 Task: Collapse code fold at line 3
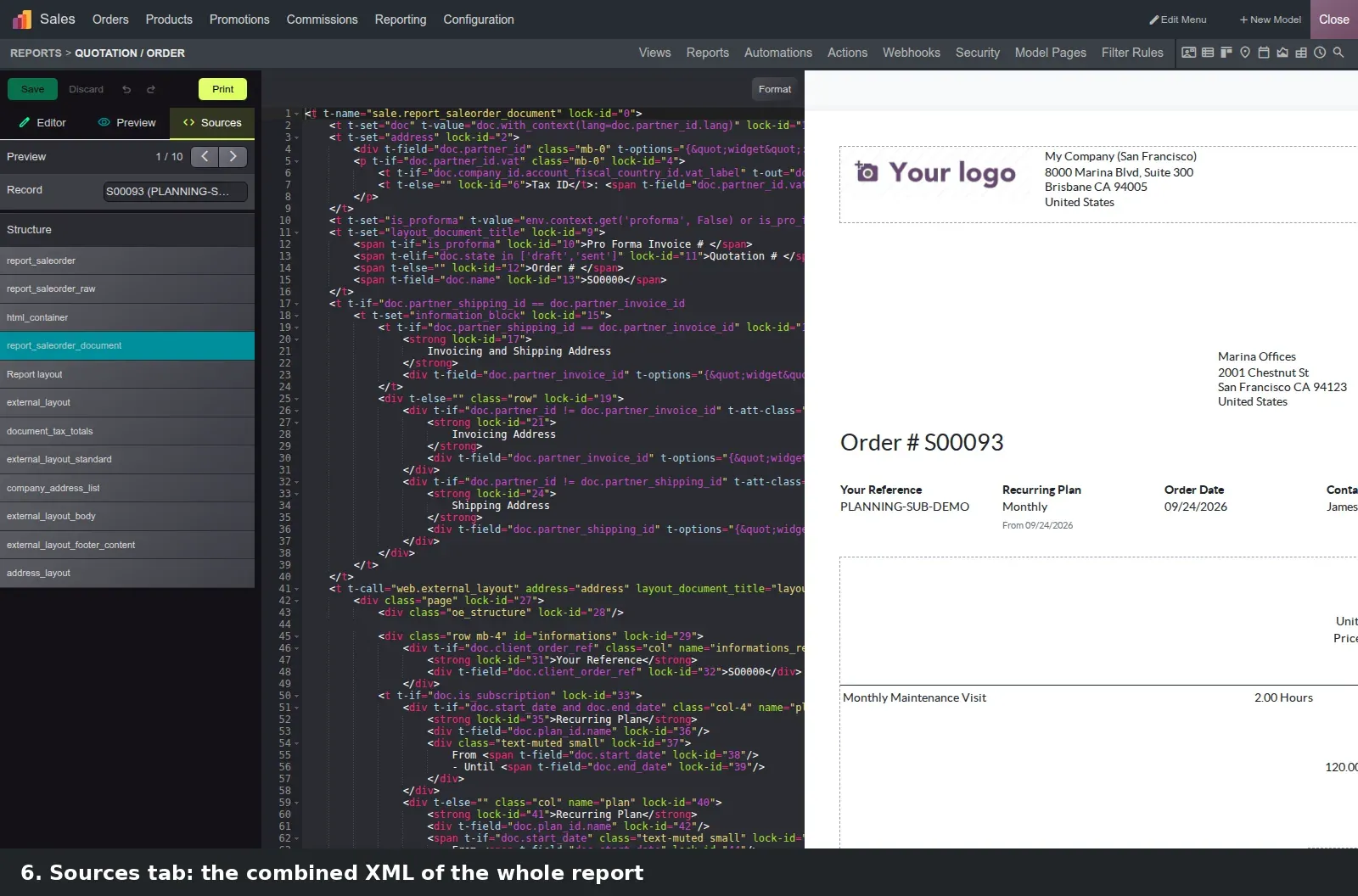tap(297, 137)
